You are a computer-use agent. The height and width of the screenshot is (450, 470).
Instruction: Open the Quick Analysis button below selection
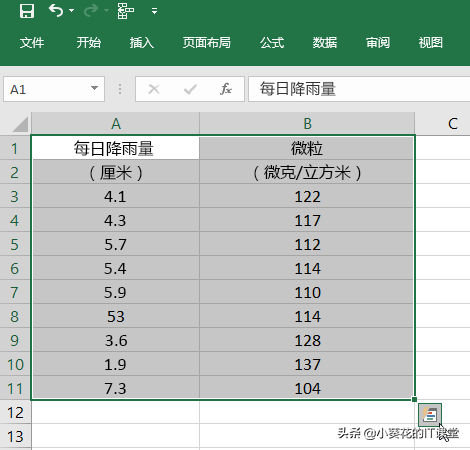coord(430,415)
